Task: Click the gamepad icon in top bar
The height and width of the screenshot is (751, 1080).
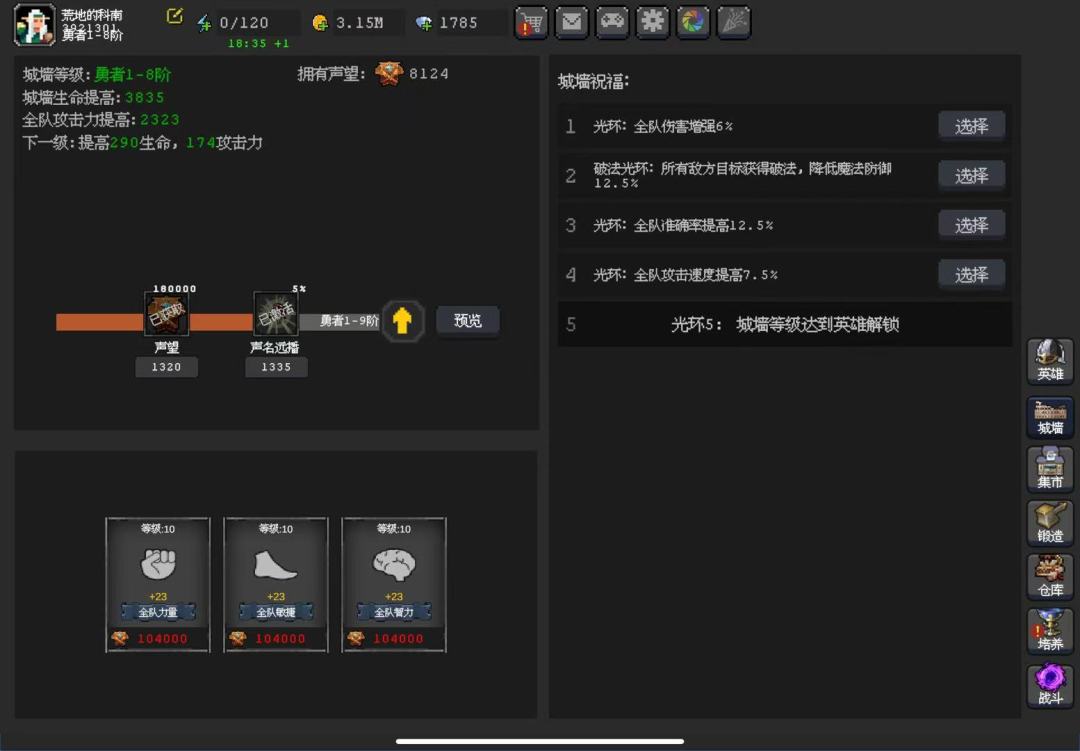Action: pos(612,23)
